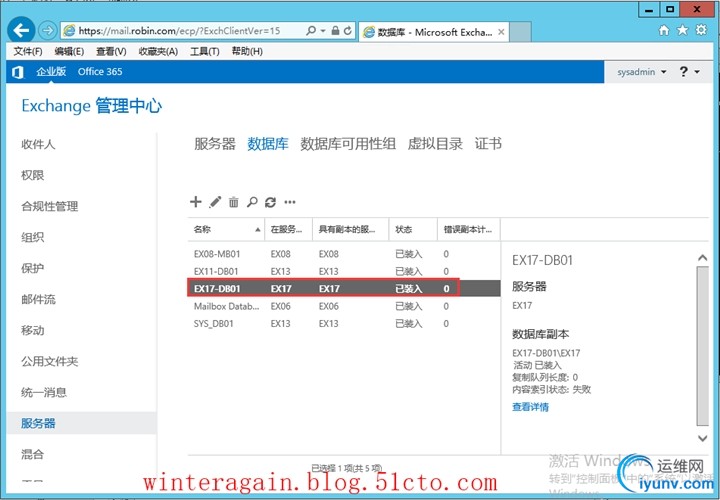Open the browser Home icon
The image size is (720, 500).
[x=664, y=30]
